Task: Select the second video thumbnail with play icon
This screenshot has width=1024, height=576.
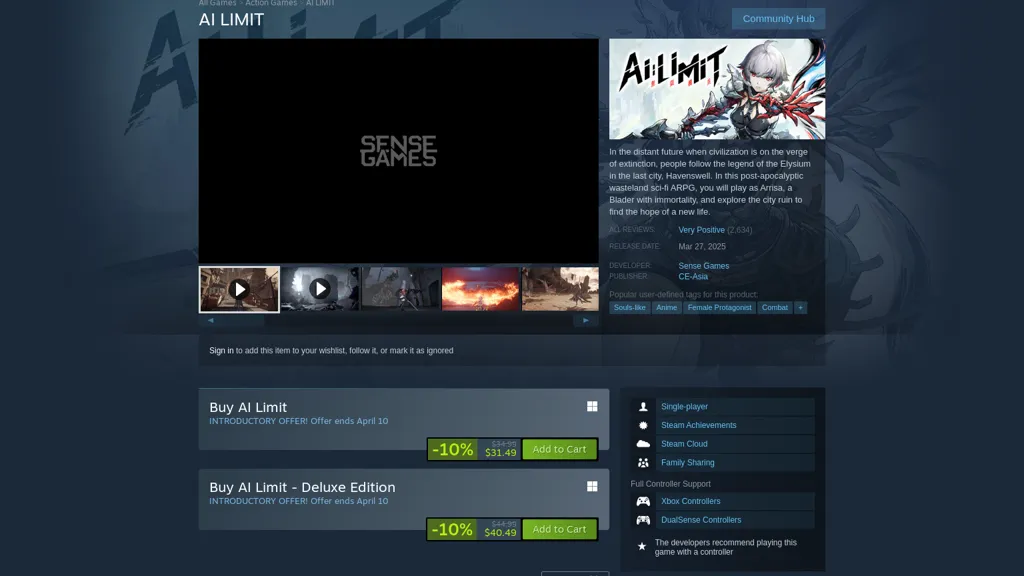Action: point(320,289)
